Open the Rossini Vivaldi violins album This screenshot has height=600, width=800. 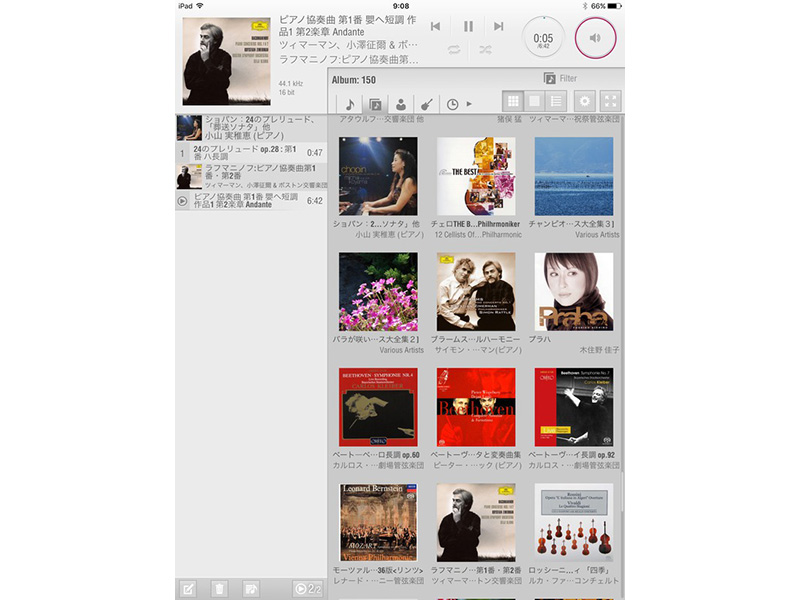pyautogui.click(x=574, y=522)
